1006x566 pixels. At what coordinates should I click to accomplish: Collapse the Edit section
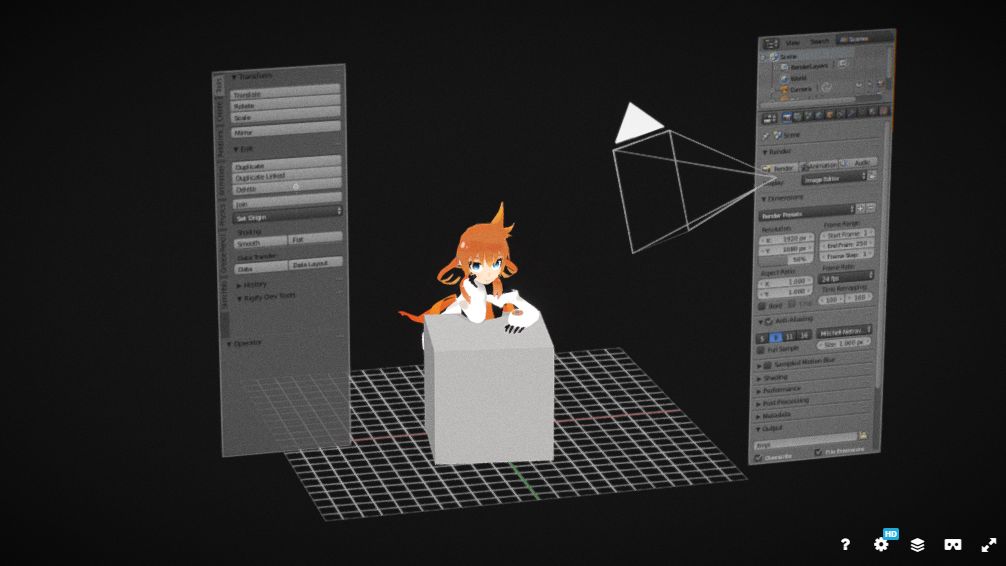(x=243, y=149)
